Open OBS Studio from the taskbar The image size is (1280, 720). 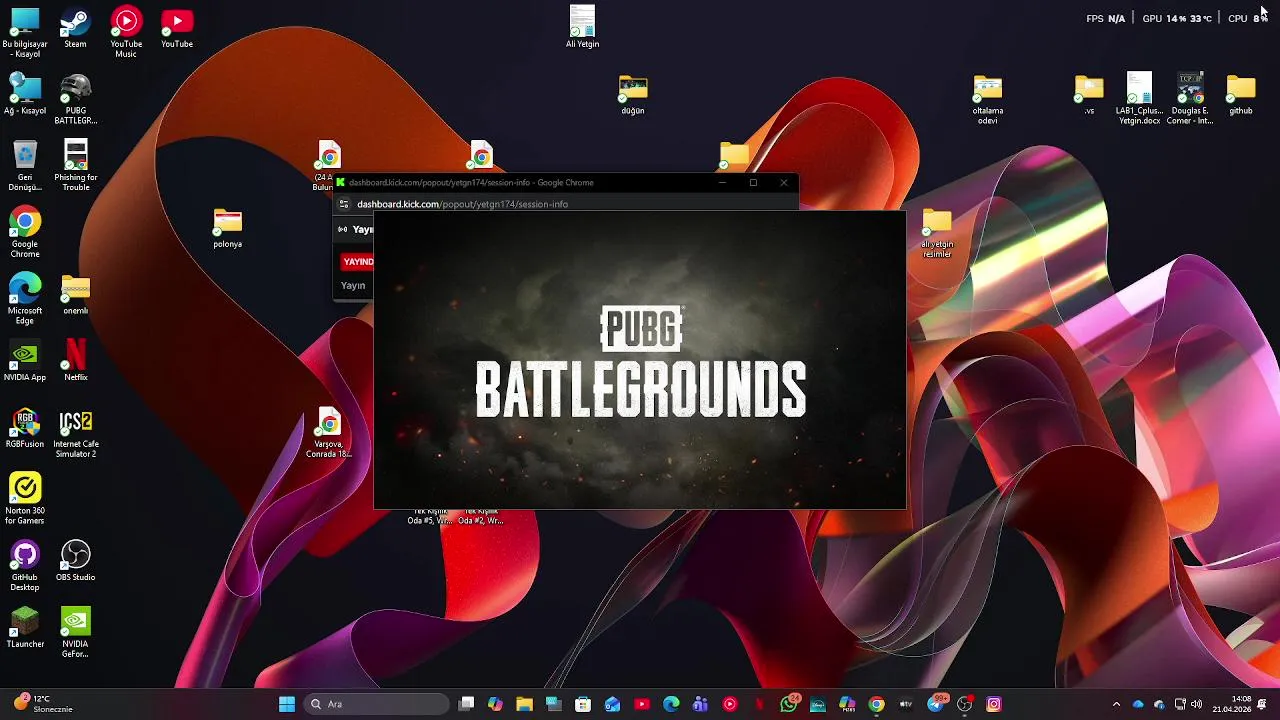click(965, 704)
